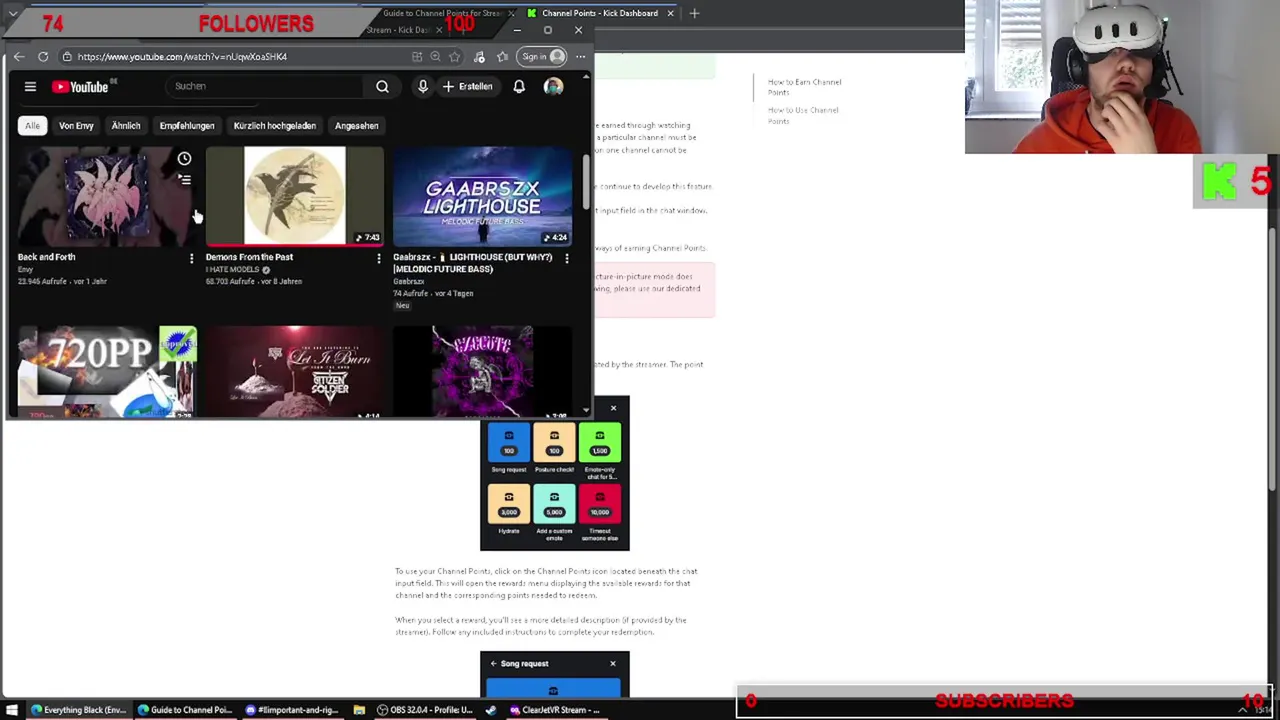Open options menu for Demons From the Past
Viewport: 1280px width, 720px height.
tap(379, 259)
